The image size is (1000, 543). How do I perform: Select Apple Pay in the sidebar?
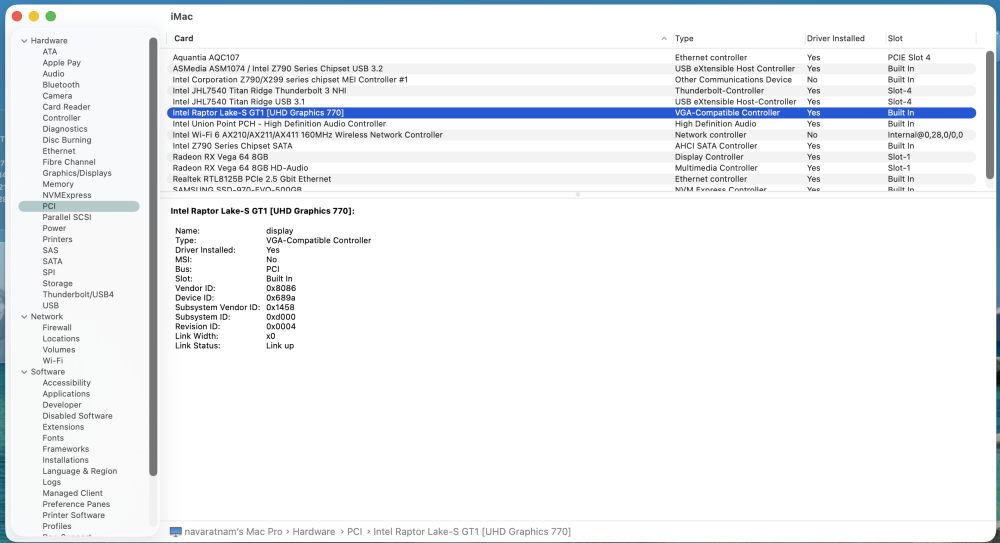(61, 63)
